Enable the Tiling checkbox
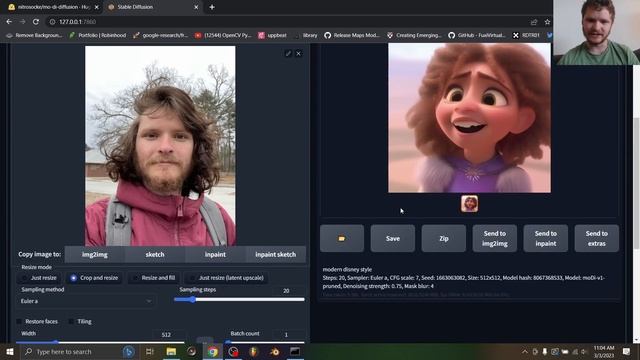The height and width of the screenshot is (360, 640). [71, 322]
